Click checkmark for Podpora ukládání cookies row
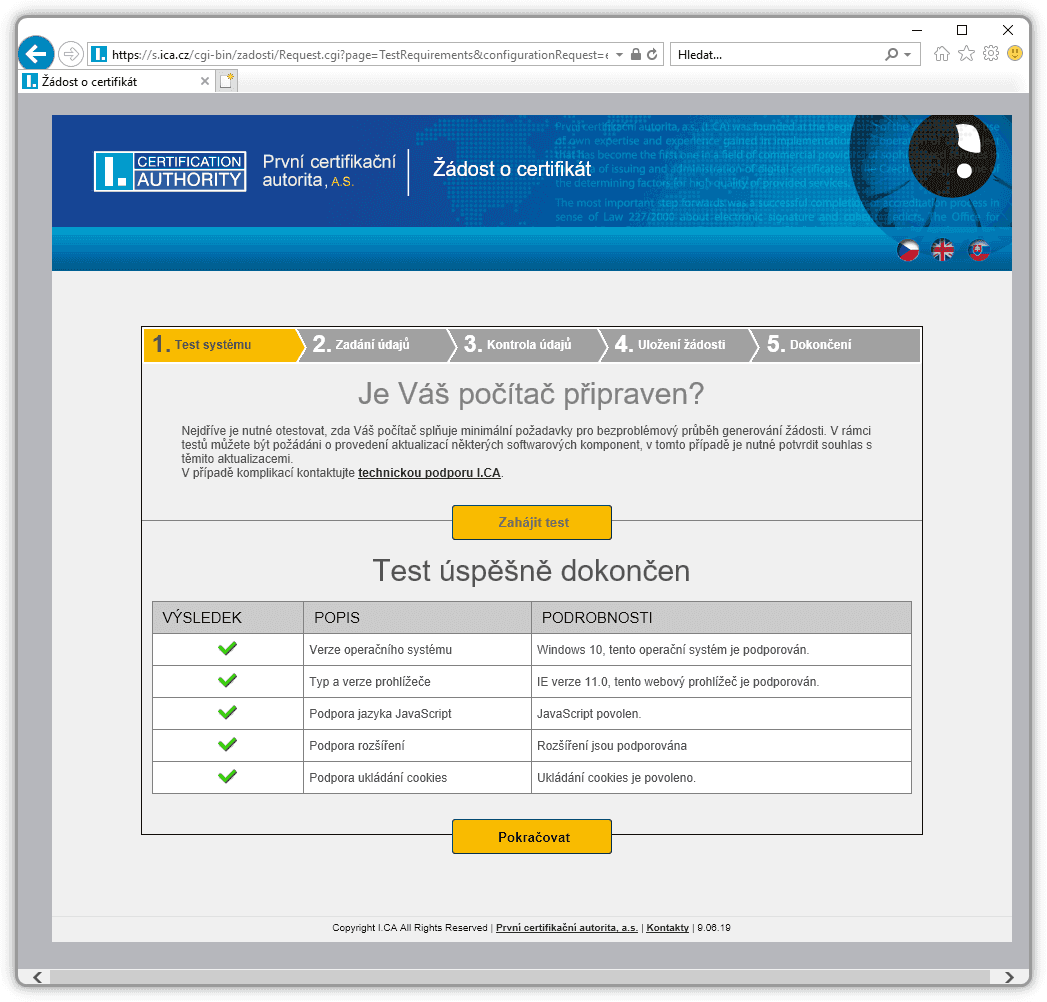The height and width of the screenshot is (1002, 1047). click(228, 777)
